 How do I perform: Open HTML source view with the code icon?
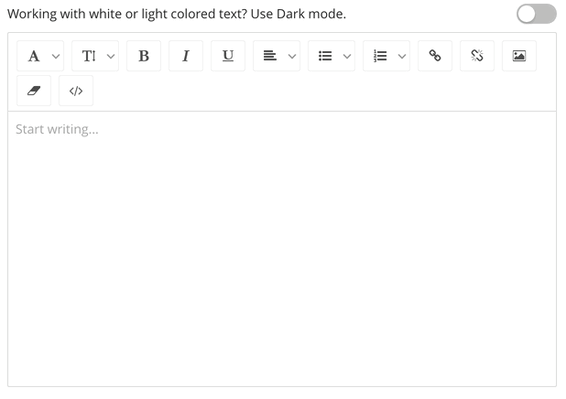click(76, 91)
